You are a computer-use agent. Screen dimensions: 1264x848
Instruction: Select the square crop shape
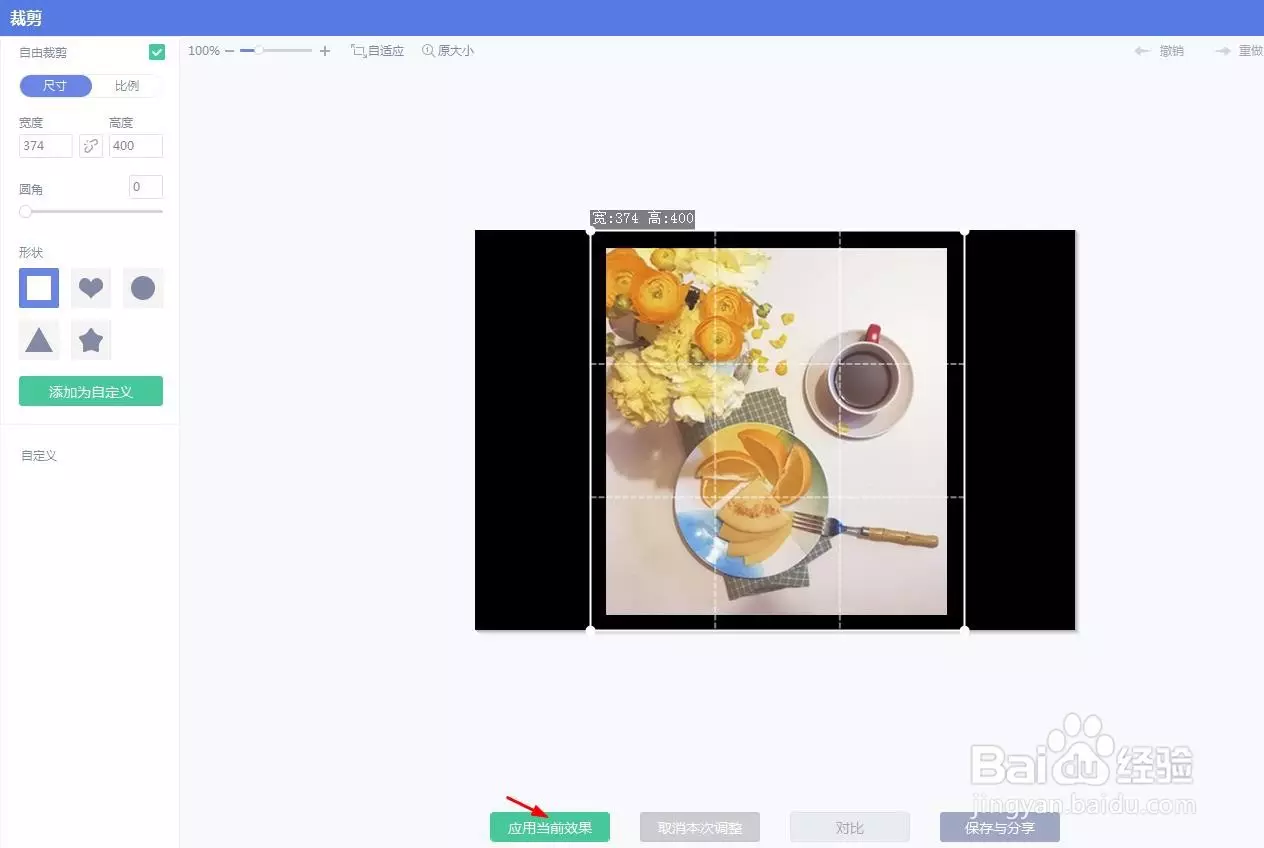pyautogui.click(x=39, y=288)
